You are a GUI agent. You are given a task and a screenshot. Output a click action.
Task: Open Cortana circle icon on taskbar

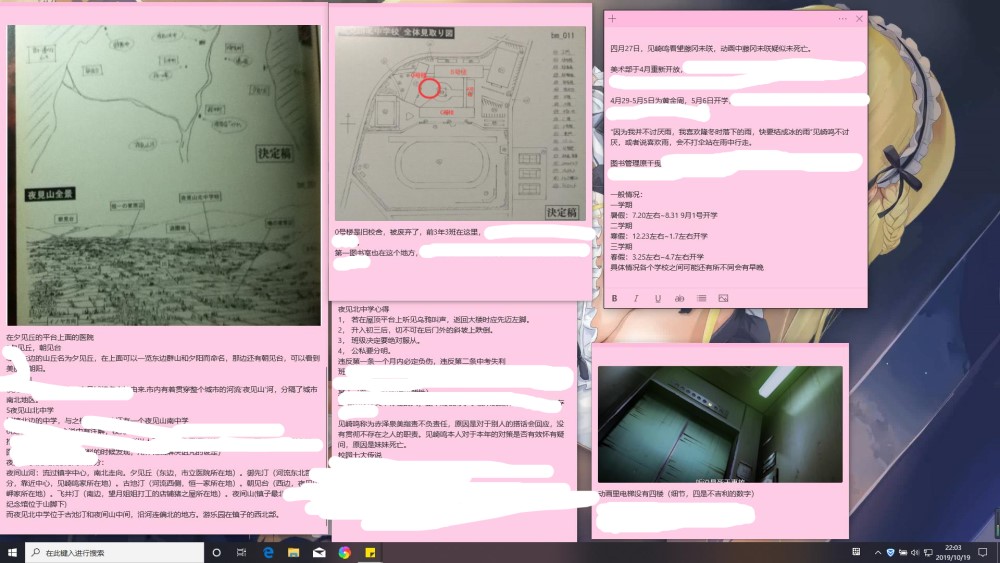[216, 552]
